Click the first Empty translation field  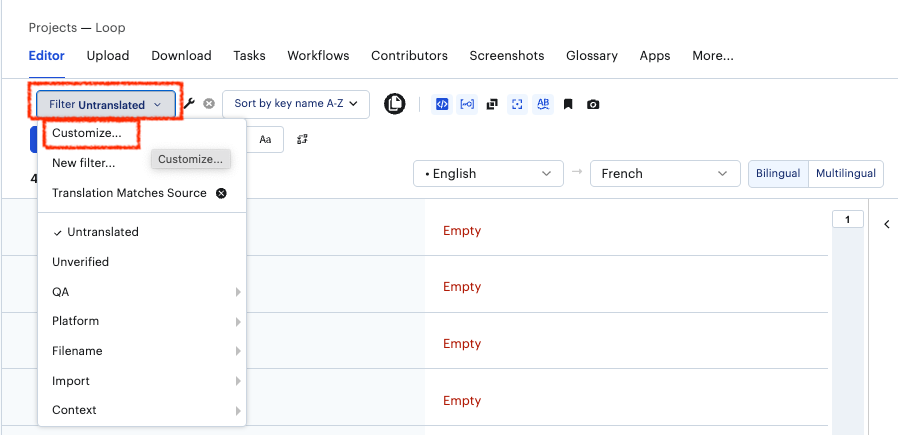(x=462, y=231)
